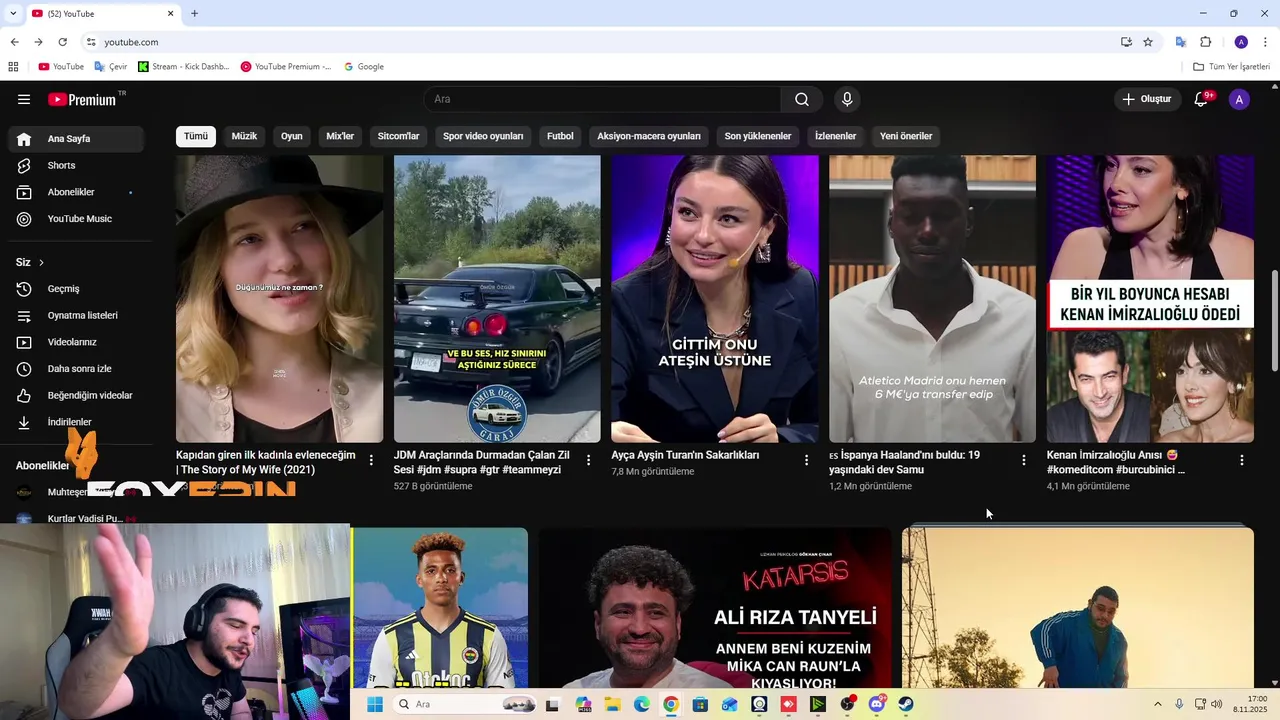This screenshot has height=720, width=1280.
Task: Open the tab search dropdown arrow
Action: (13, 13)
